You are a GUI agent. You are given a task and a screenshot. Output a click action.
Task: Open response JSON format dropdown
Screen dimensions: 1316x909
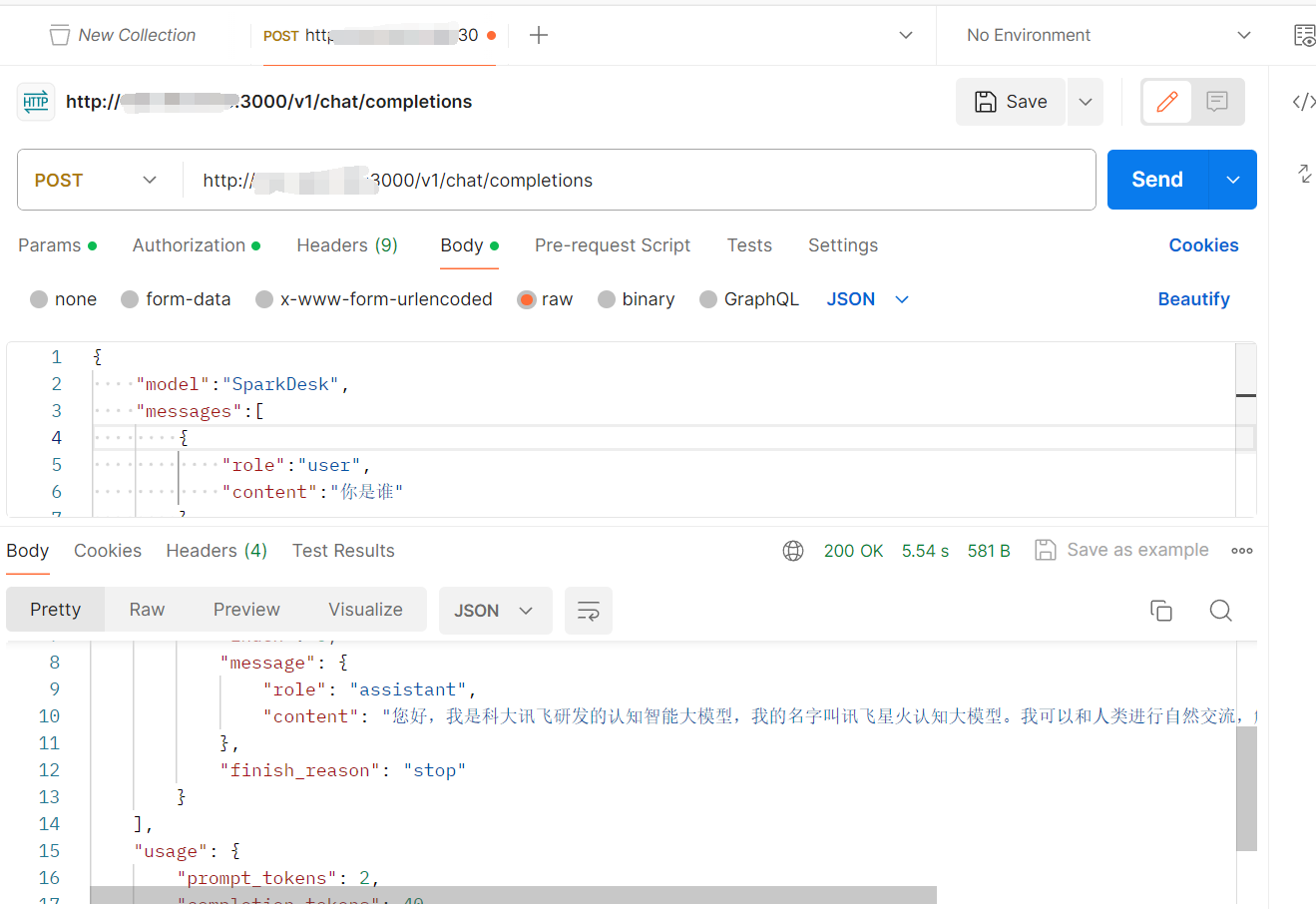(x=495, y=611)
